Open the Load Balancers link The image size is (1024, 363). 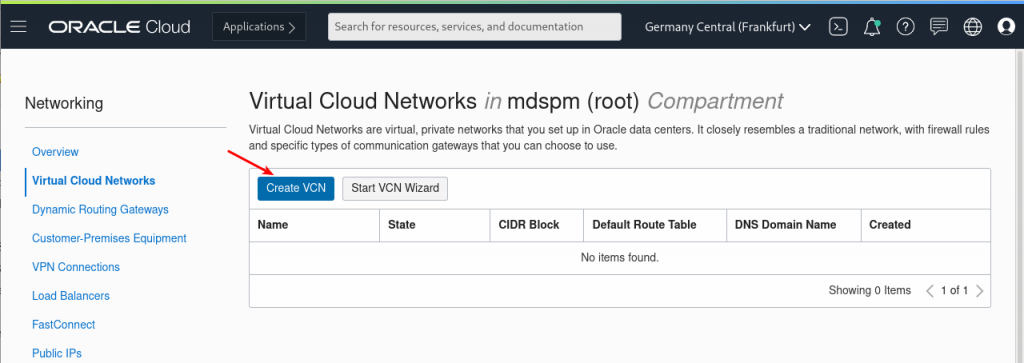pos(71,296)
